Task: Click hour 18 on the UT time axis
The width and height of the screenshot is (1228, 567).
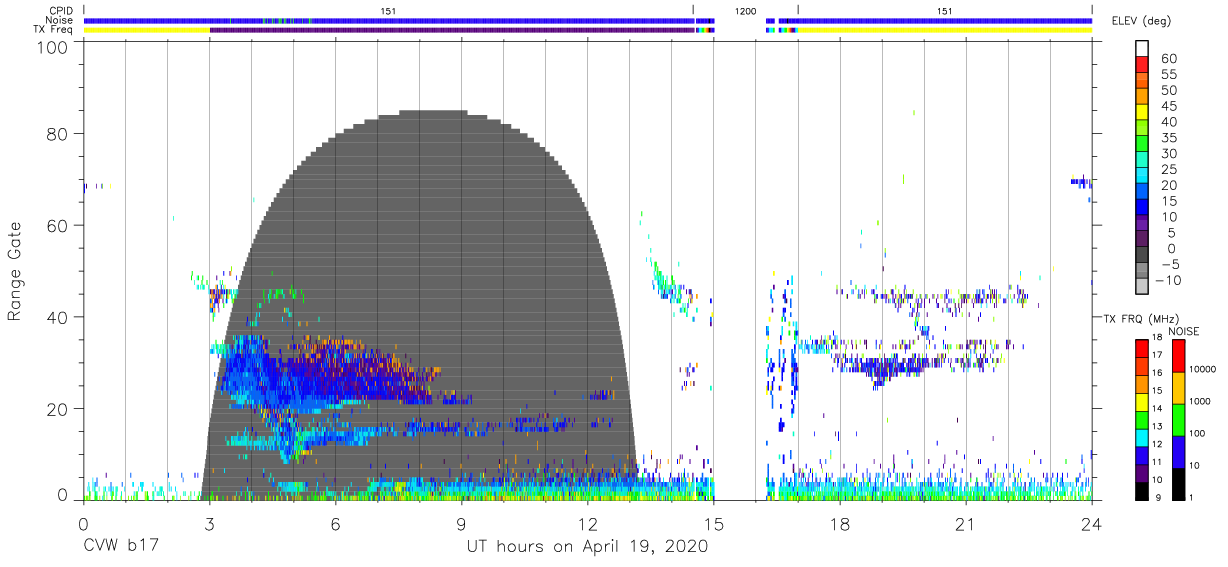Action: tap(840, 523)
